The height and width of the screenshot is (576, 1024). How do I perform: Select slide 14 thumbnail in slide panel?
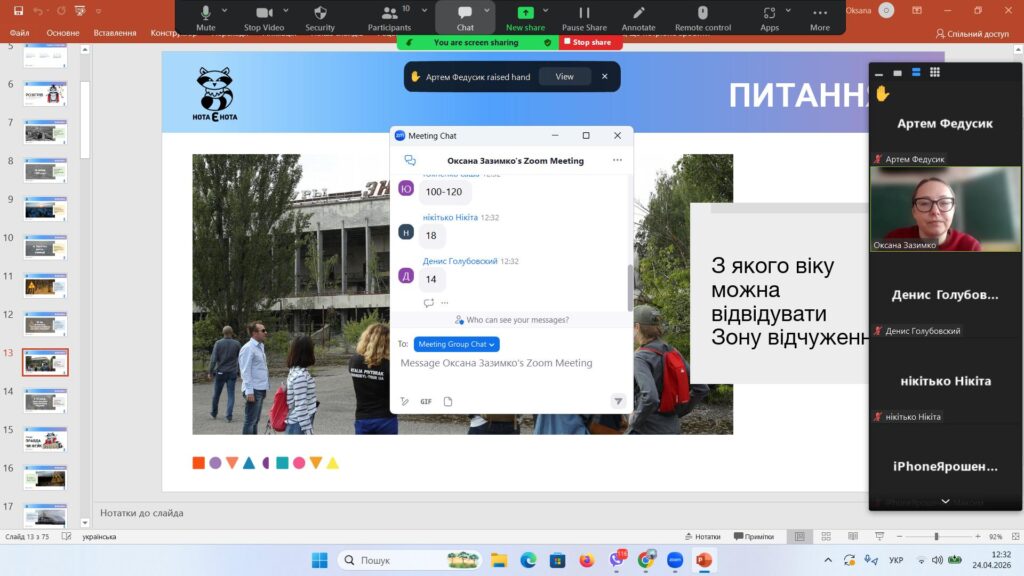[45, 400]
